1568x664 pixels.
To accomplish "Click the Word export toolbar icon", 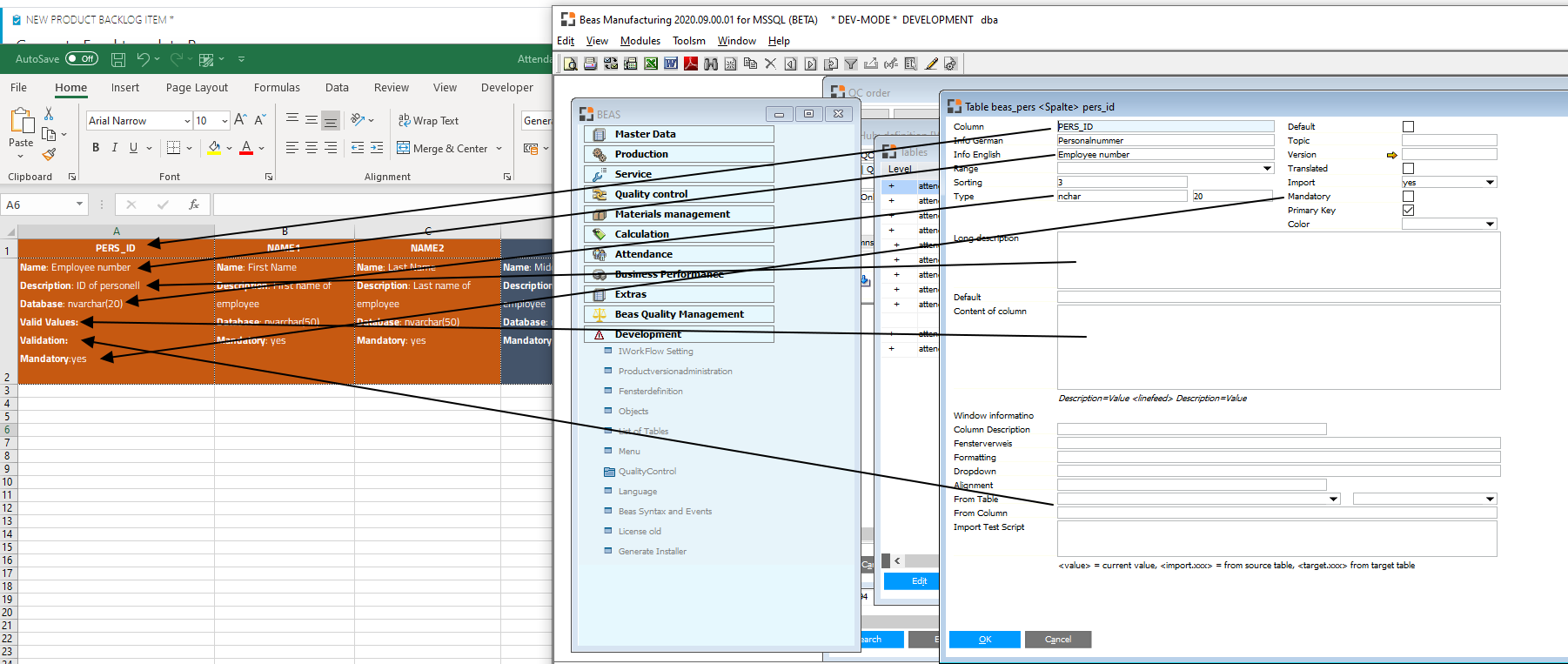I will pos(671,64).
